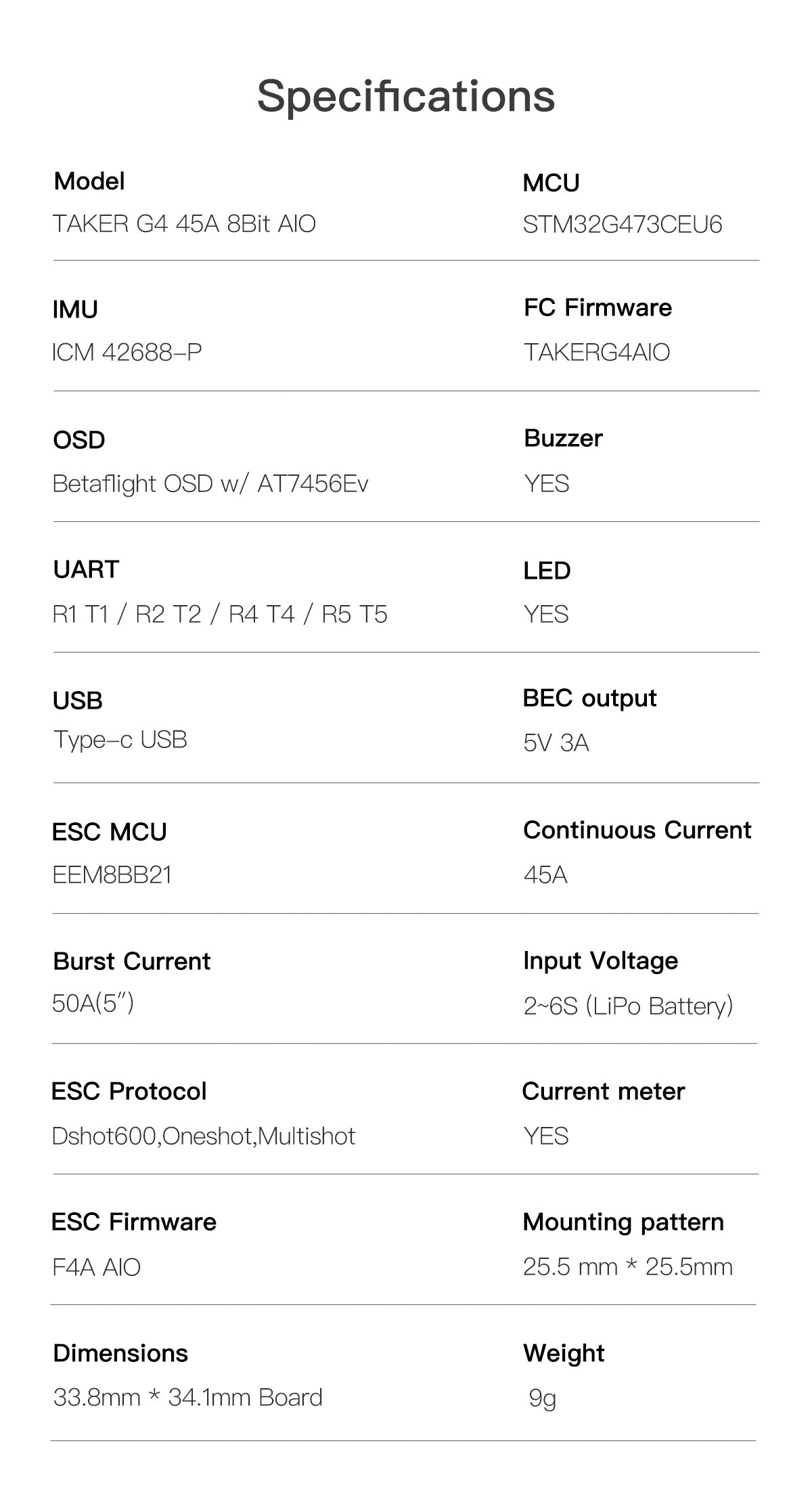Click the Dshot600,Oneshot,Multishot protocol text
Screen dimensions: 812x1485
click(x=204, y=1136)
